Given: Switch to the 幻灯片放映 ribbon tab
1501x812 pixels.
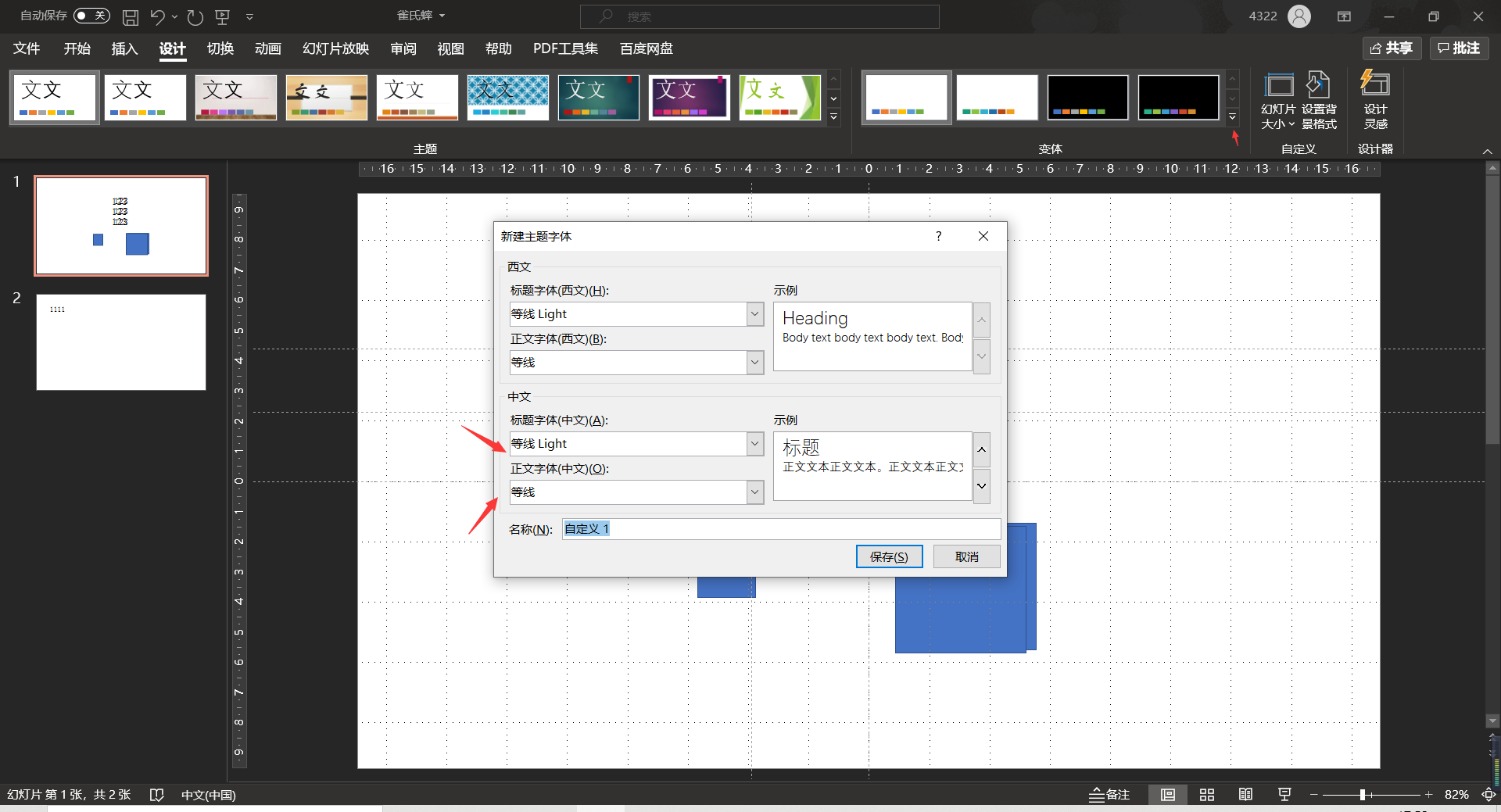Looking at the screenshot, I should point(335,48).
